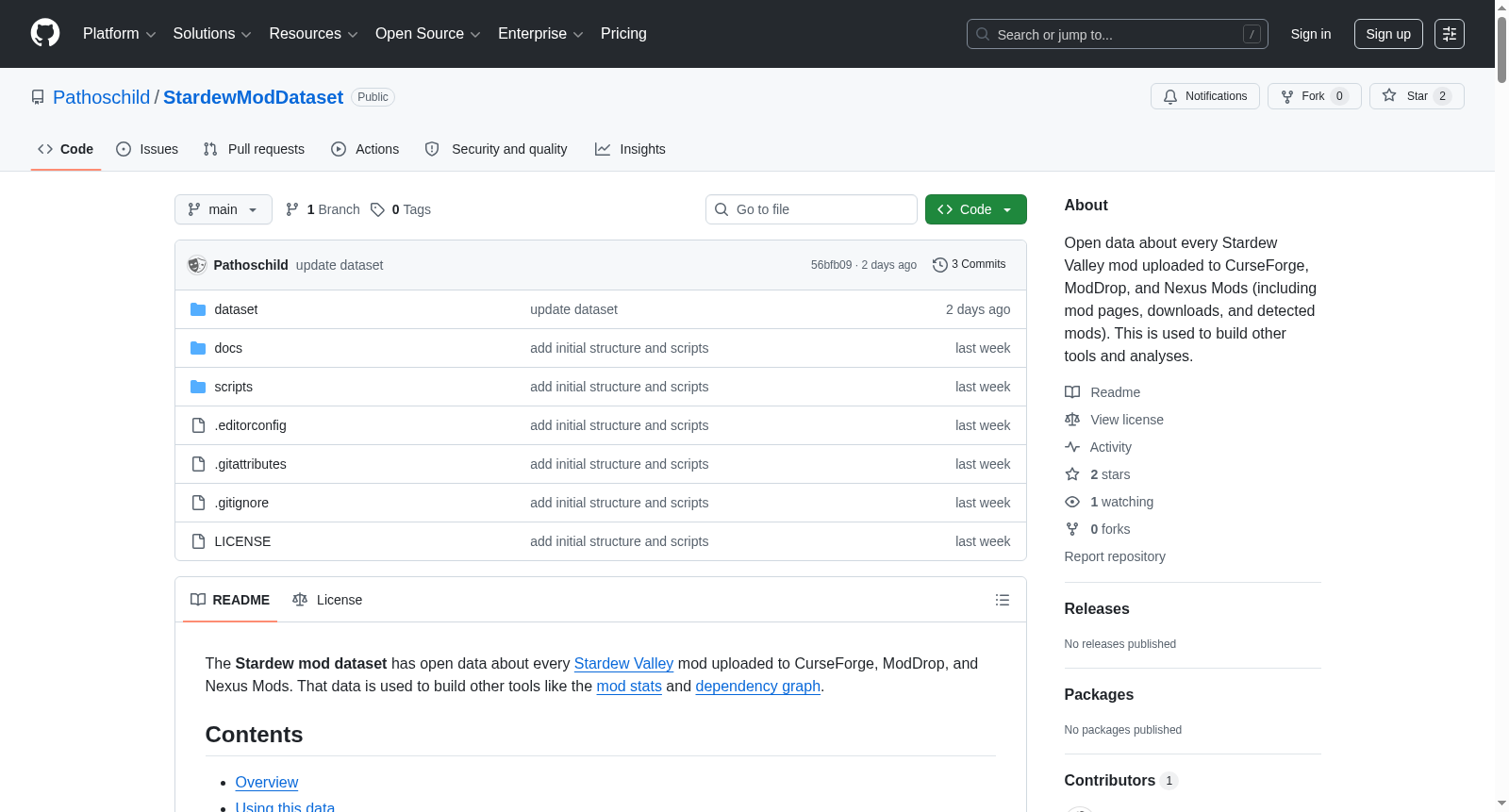This screenshot has height=812, width=1509.
Task: Open the Contributors heading link
Action: [x=1120, y=781]
